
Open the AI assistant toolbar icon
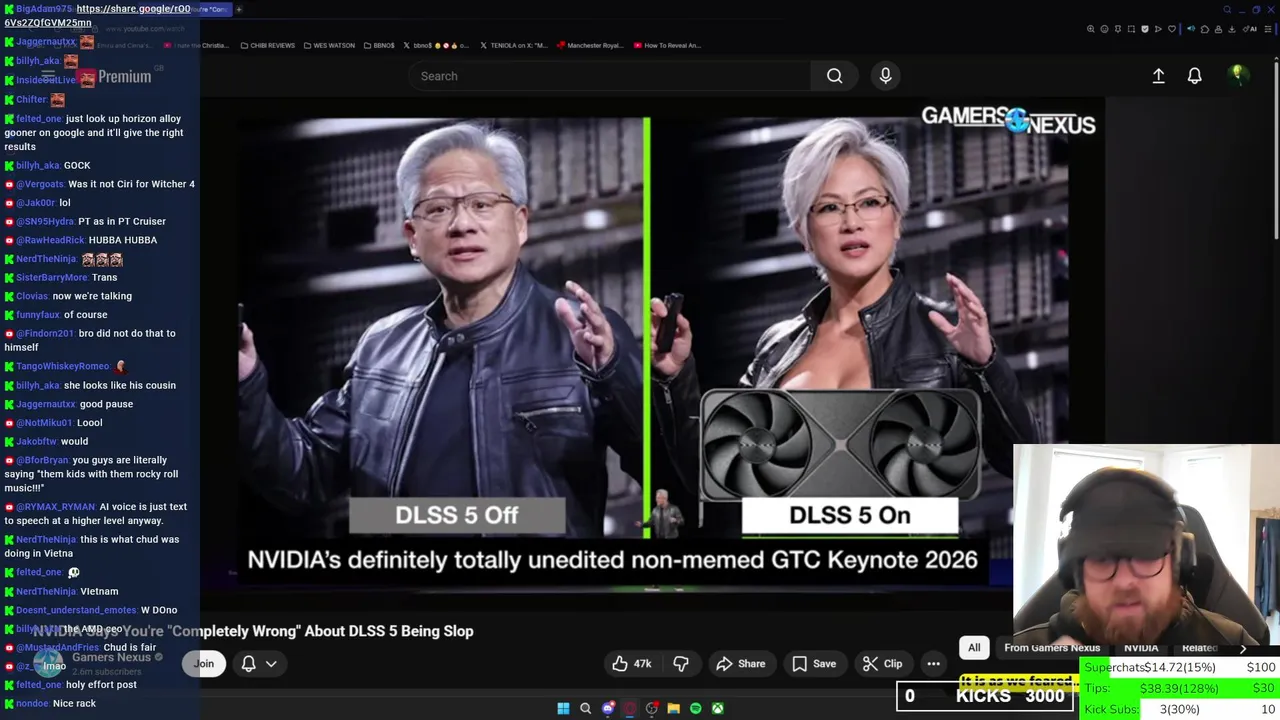pos(1250,29)
